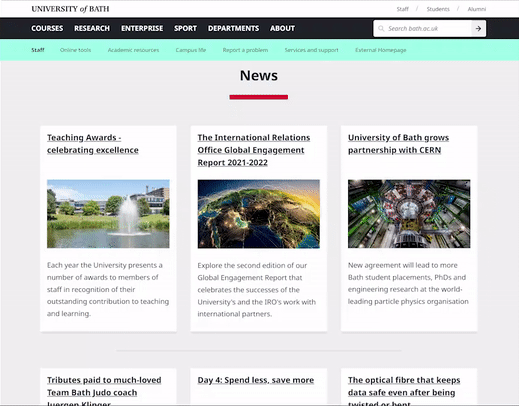Open Day 4: Spend less, save more
The height and width of the screenshot is (406, 519).
pos(256,380)
